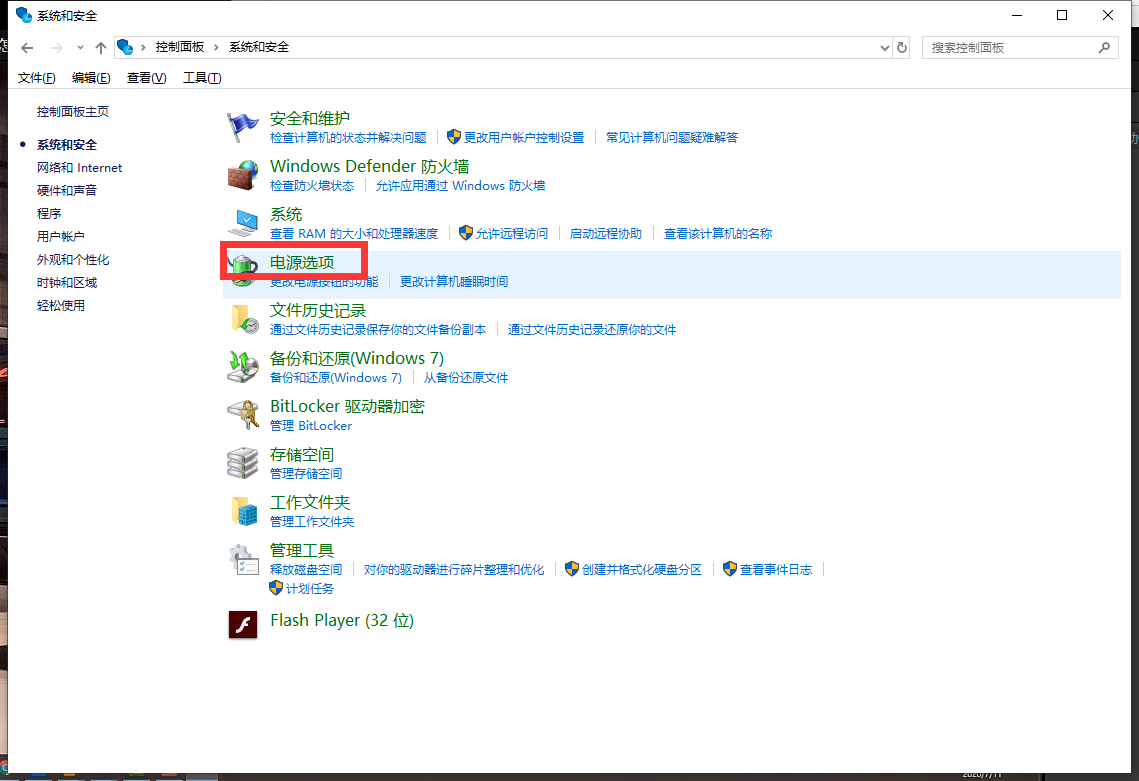Select 网络和 Internet in the left sidebar

(79, 168)
